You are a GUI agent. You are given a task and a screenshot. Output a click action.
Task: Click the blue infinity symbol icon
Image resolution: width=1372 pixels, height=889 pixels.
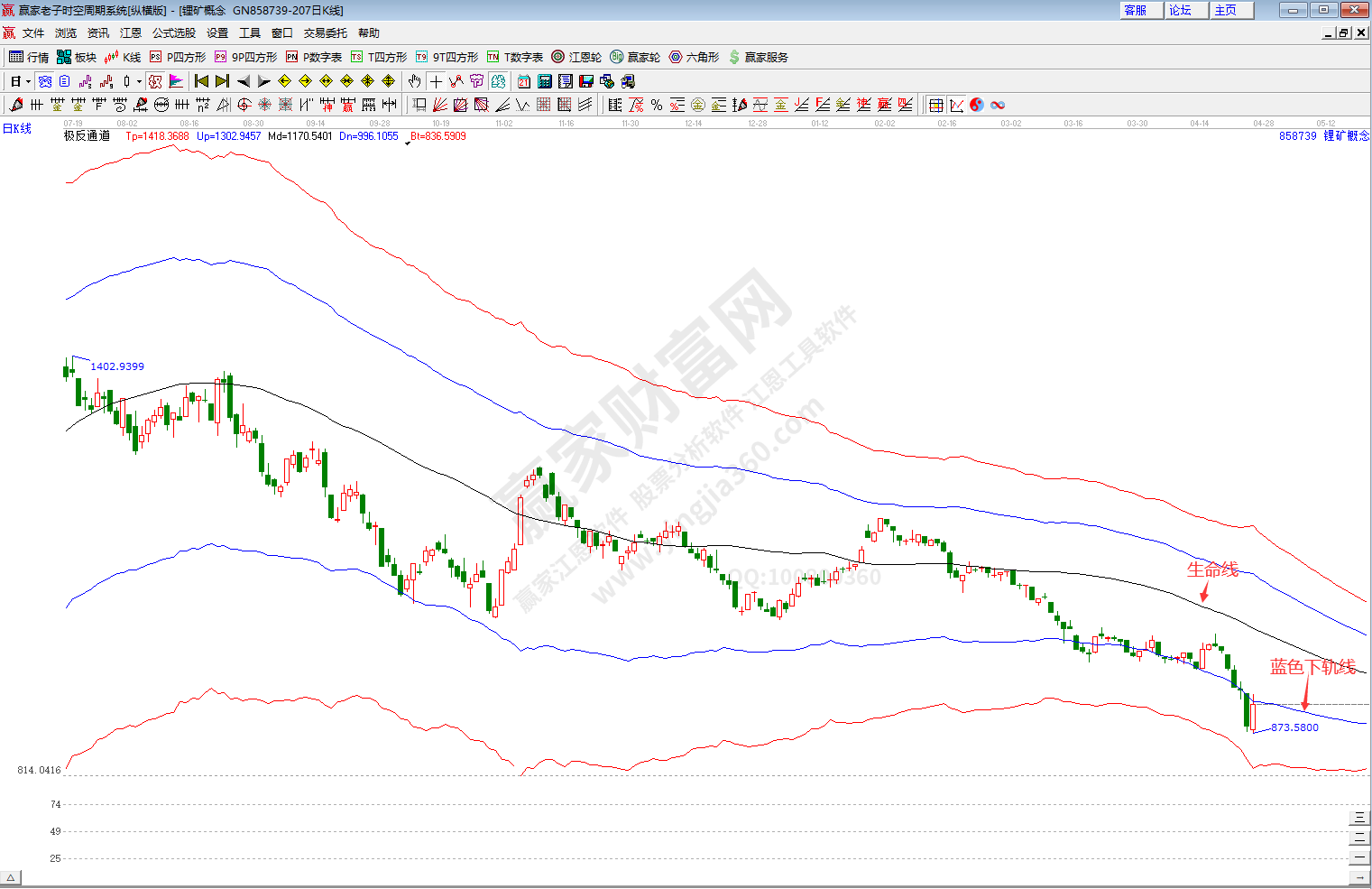coord(998,105)
